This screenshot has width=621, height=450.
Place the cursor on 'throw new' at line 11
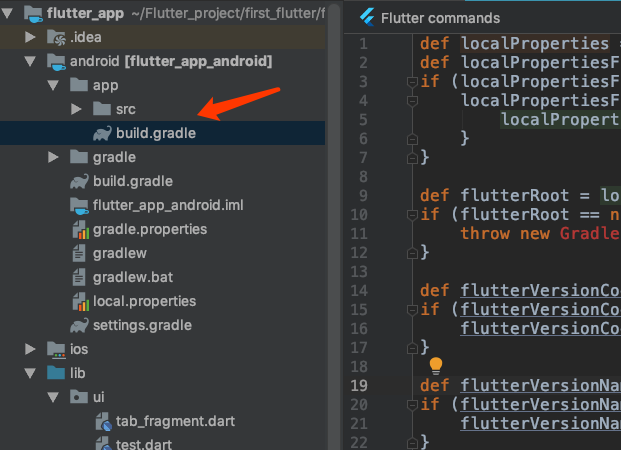(x=505, y=234)
